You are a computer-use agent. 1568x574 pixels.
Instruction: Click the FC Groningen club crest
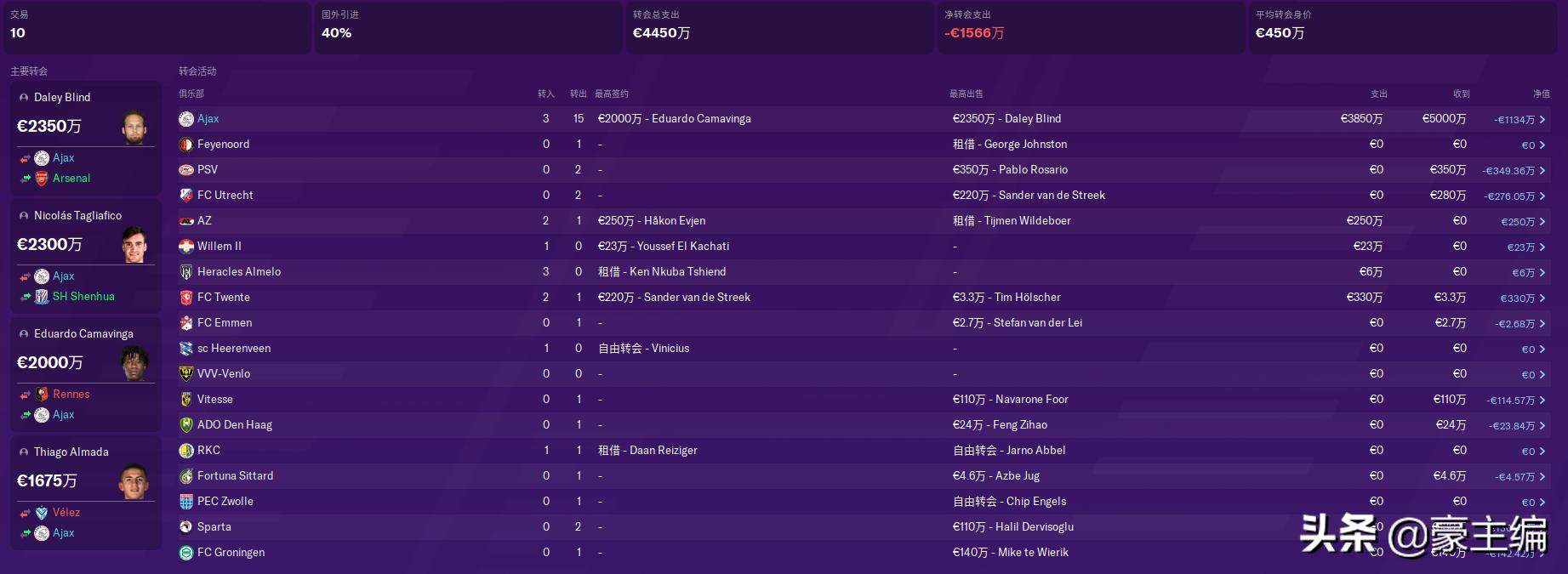coord(186,553)
